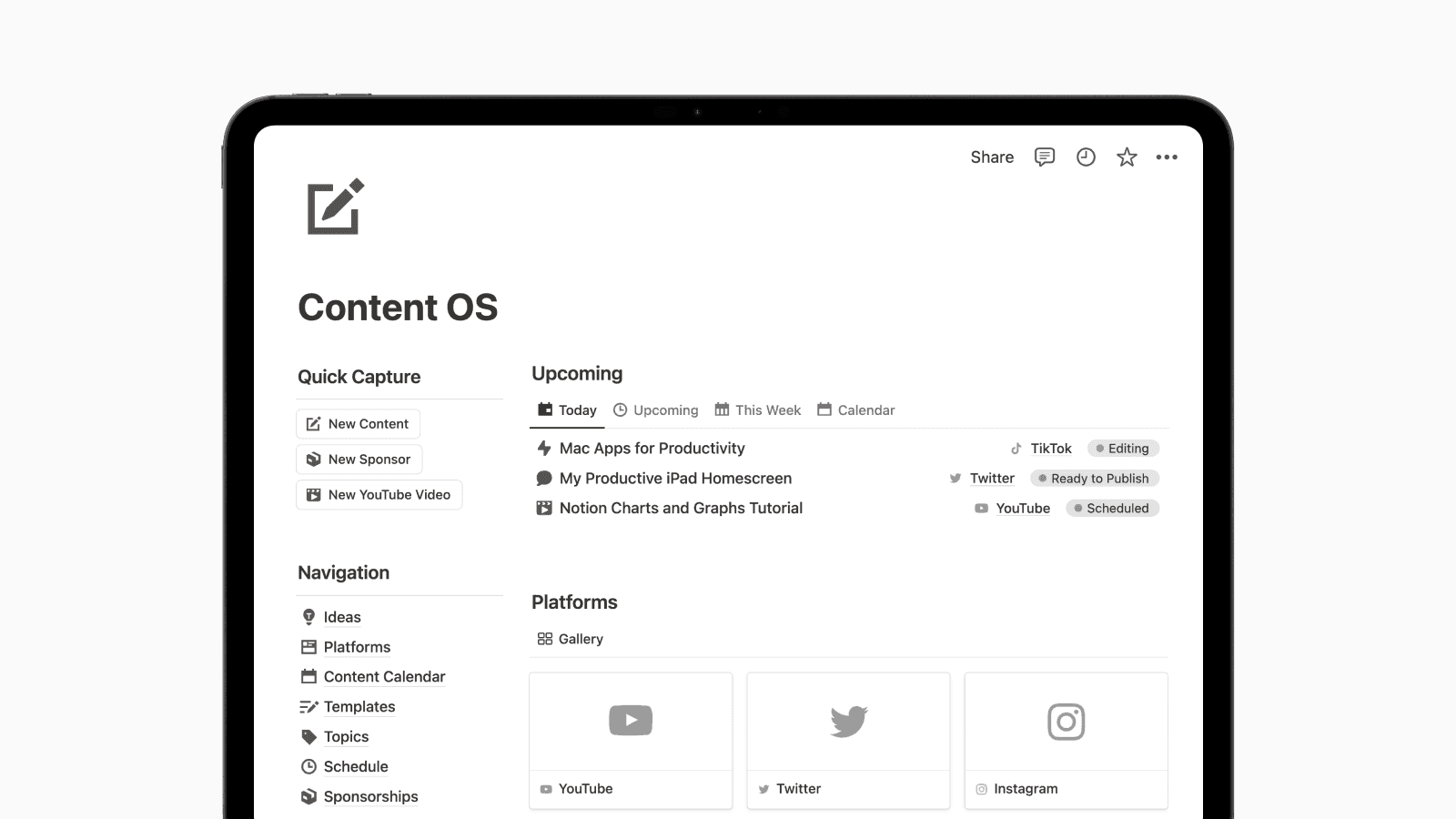The height and width of the screenshot is (819, 1456).
Task: Toggle the Editing status pill
Action: pyautogui.click(x=1122, y=448)
